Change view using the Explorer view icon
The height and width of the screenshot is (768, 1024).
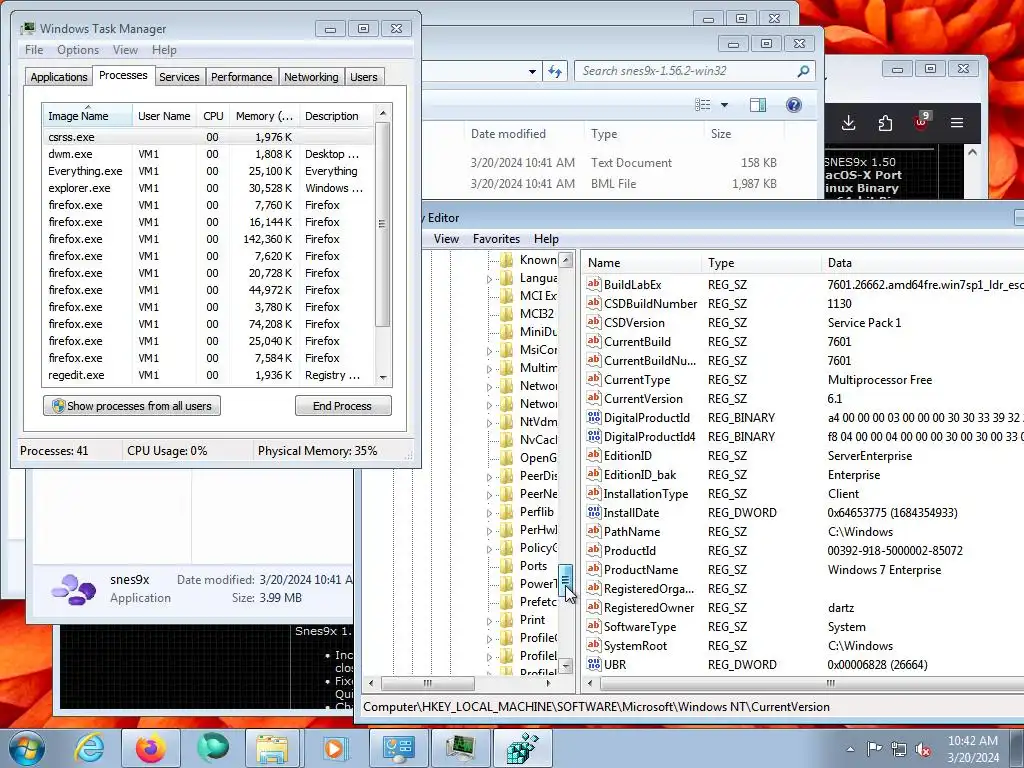tap(703, 105)
